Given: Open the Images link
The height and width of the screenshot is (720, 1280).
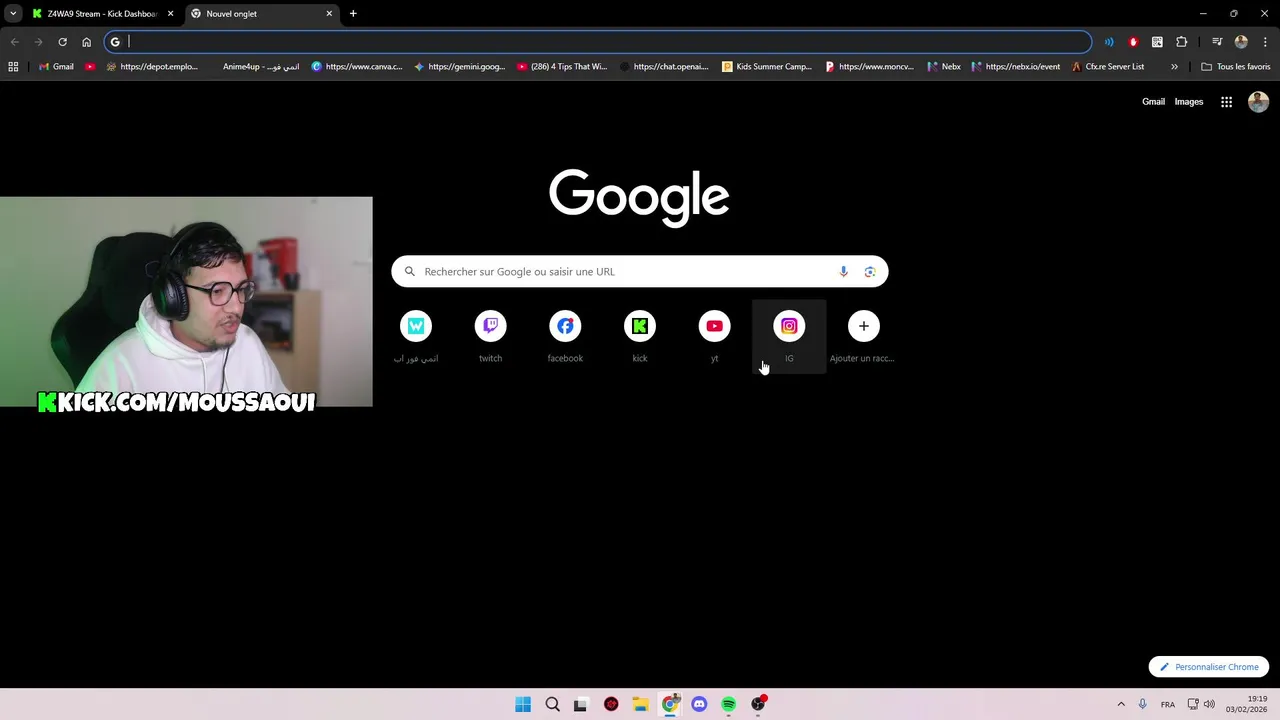Looking at the screenshot, I should tap(1189, 102).
